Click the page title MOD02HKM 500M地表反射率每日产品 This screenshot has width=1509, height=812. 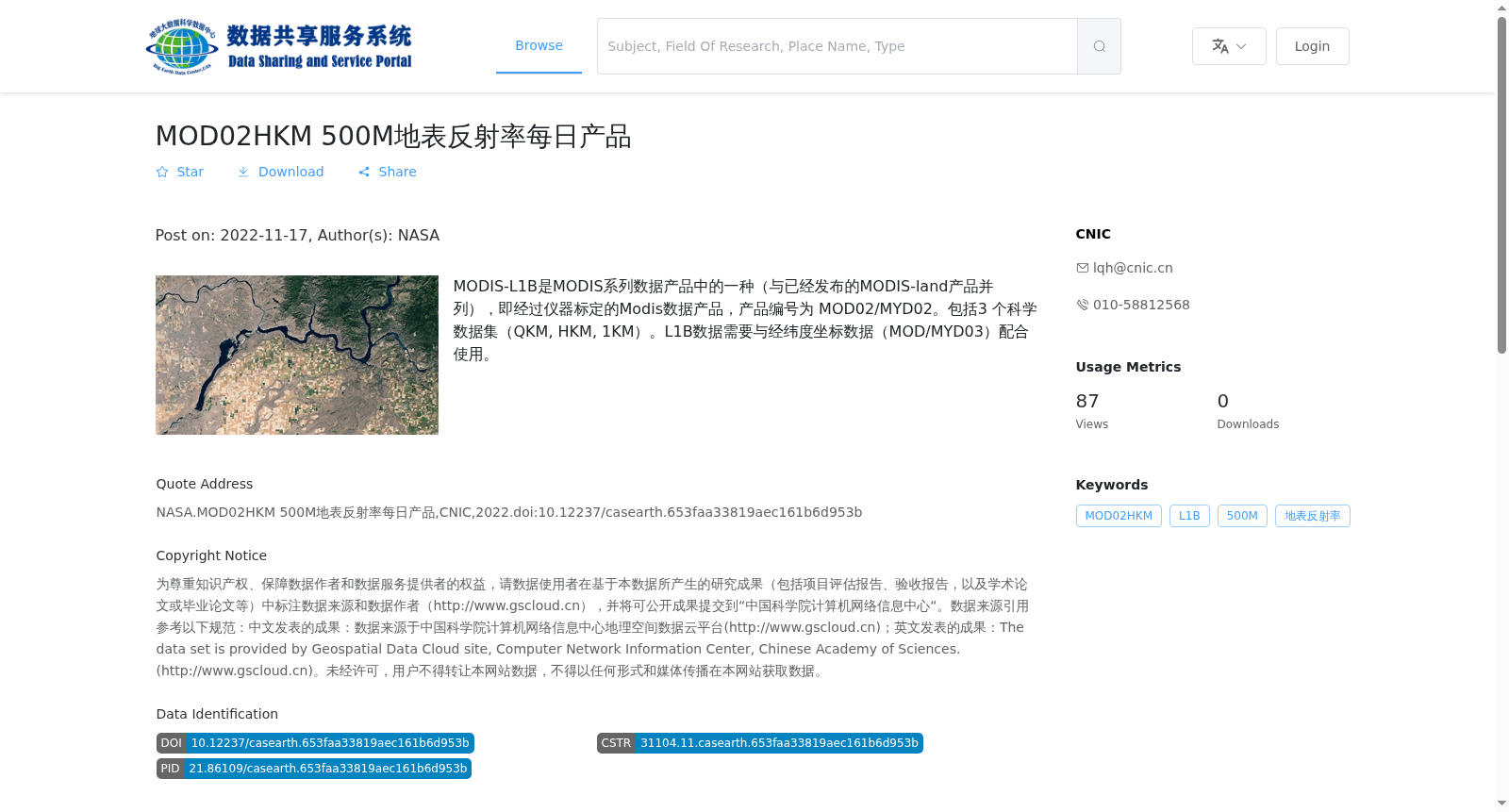click(x=393, y=137)
